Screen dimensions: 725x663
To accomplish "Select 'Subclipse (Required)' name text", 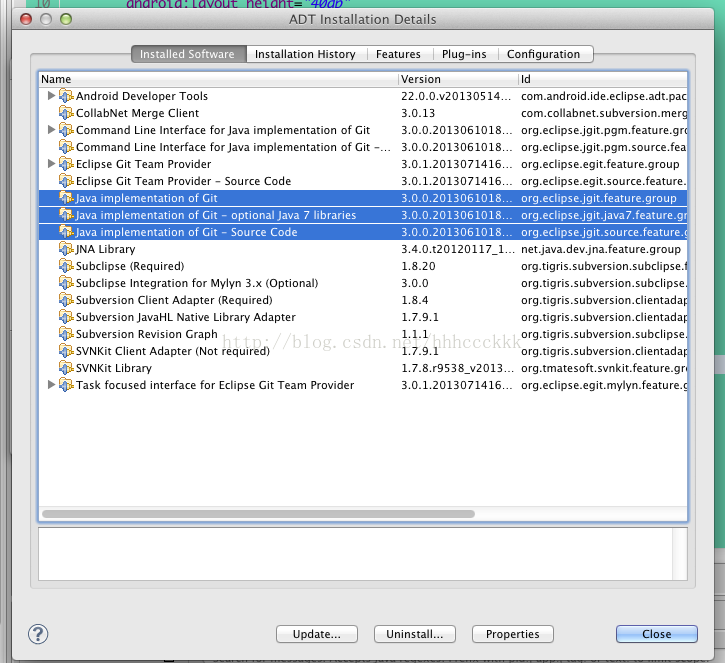I will [x=130, y=266].
